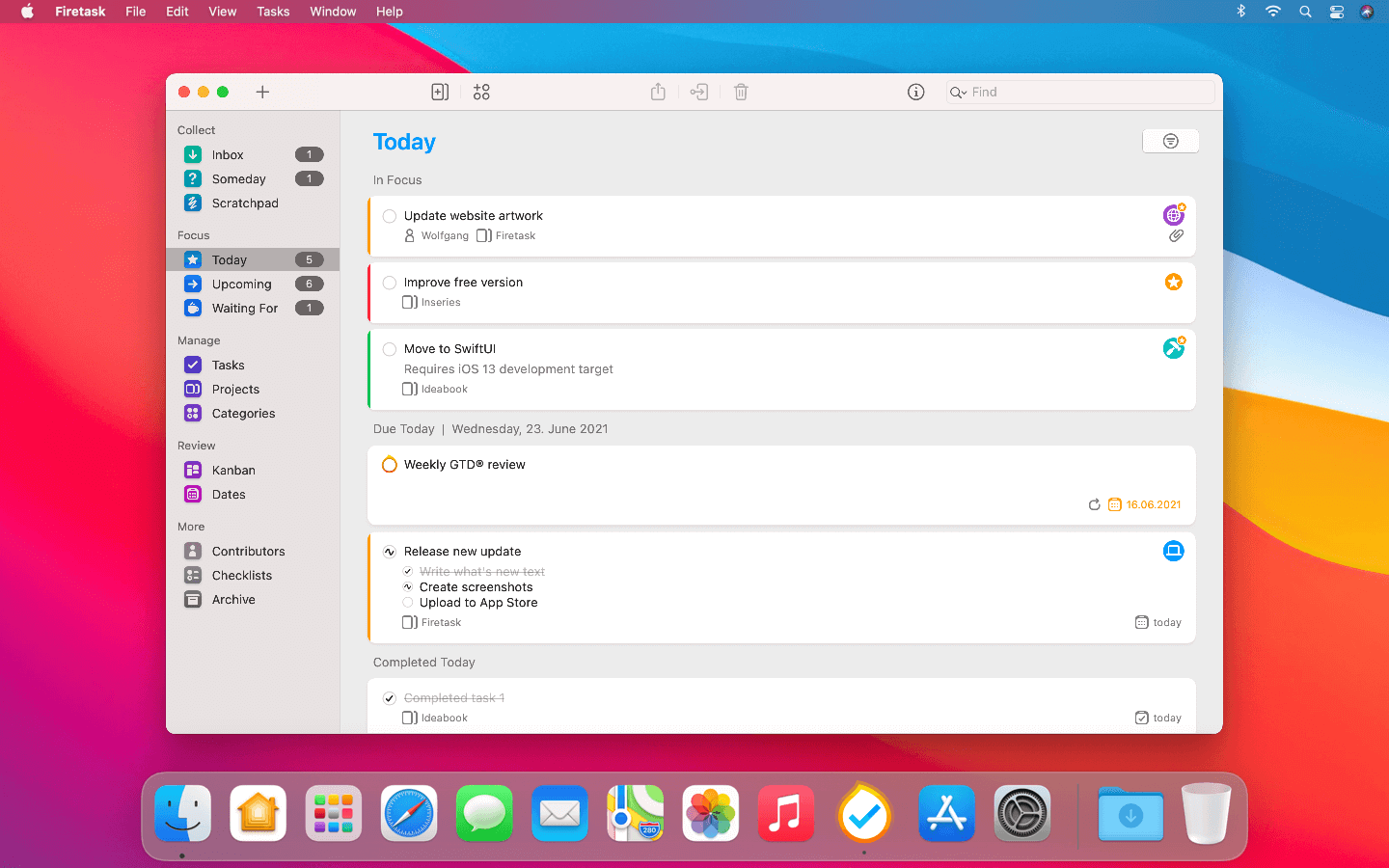
Task: Open the search options magnifier dropdown
Action: tap(958, 92)
